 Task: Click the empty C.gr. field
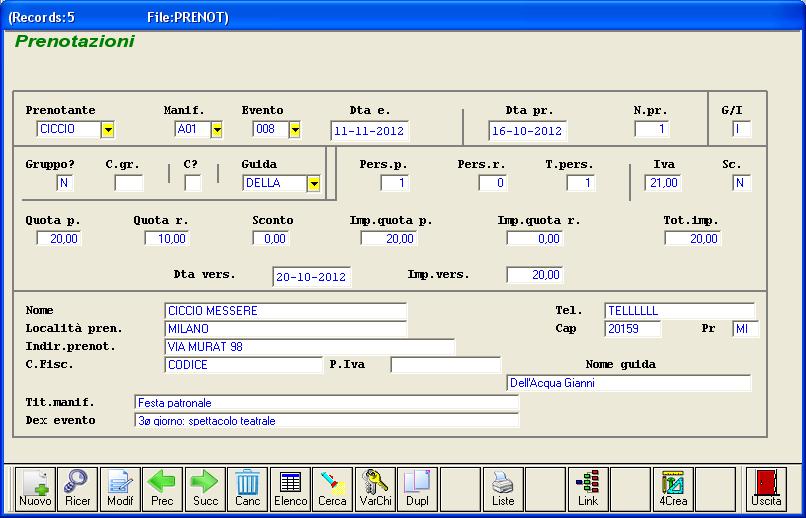click(129, 183)
